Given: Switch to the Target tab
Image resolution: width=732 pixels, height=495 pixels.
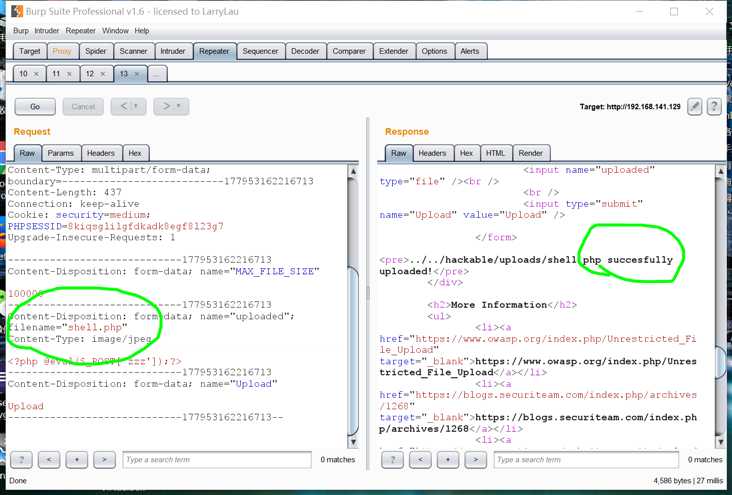Looking at the screenshot, I should (x=29, y=51).
